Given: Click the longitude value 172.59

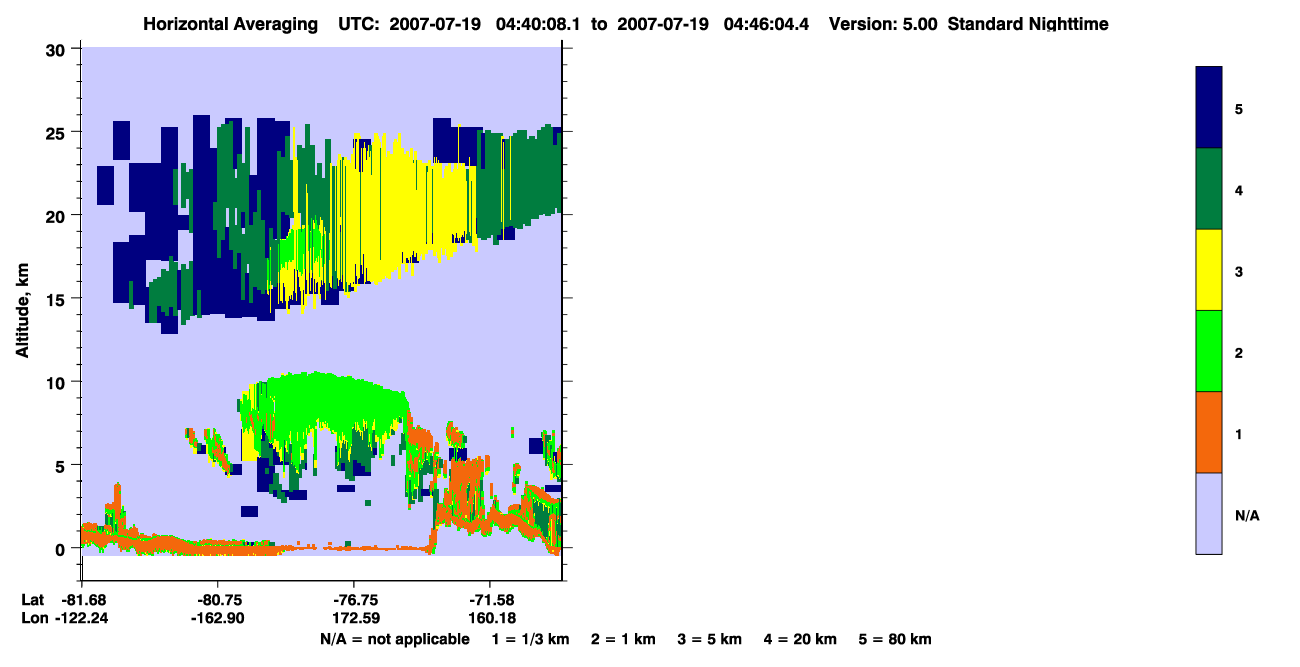Looking at the screenshot, I should (354, 619).
